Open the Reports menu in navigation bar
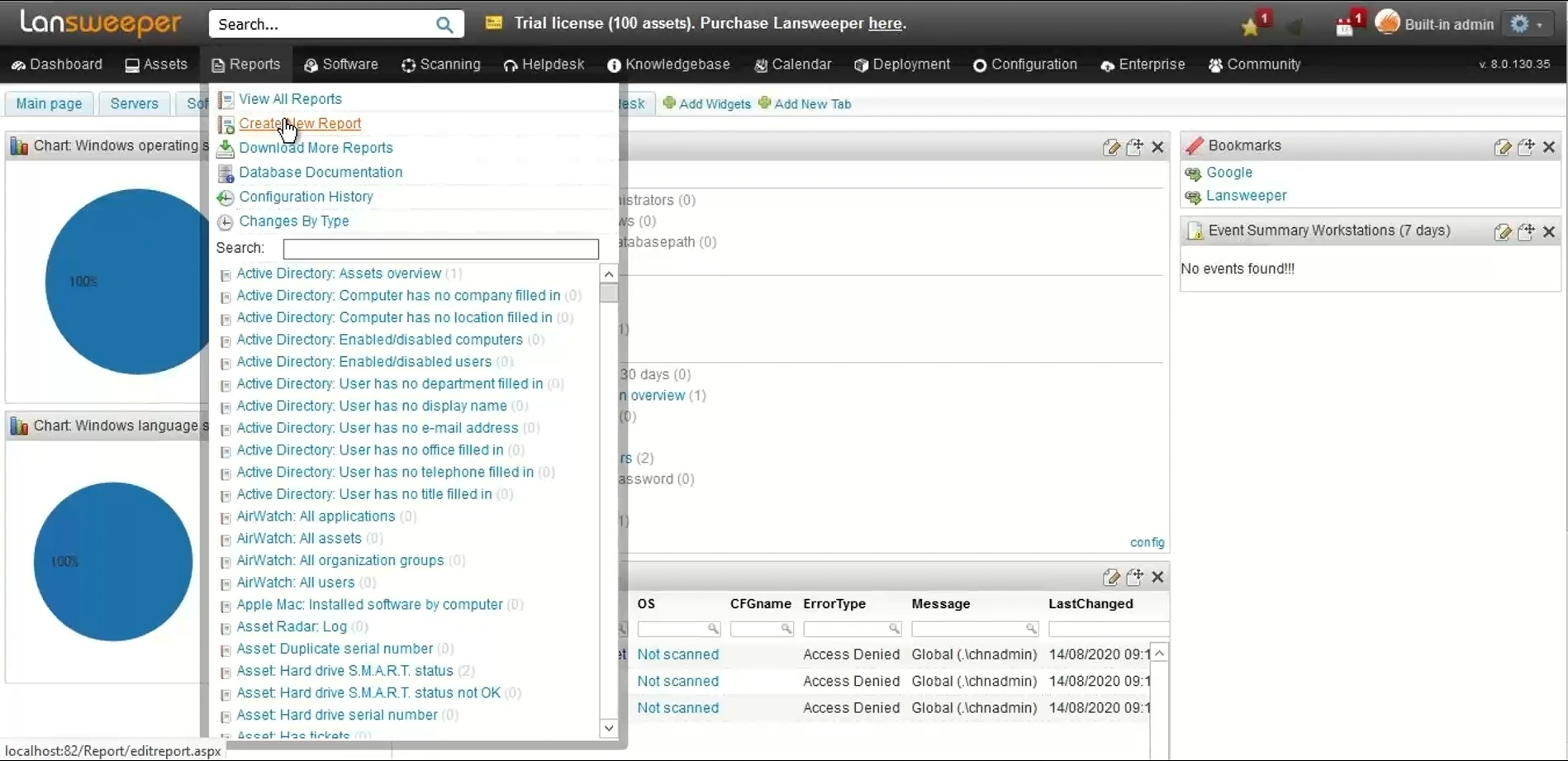Viewport: 1568px width, 761px height. pyautogui.click(x=245, y=64)
